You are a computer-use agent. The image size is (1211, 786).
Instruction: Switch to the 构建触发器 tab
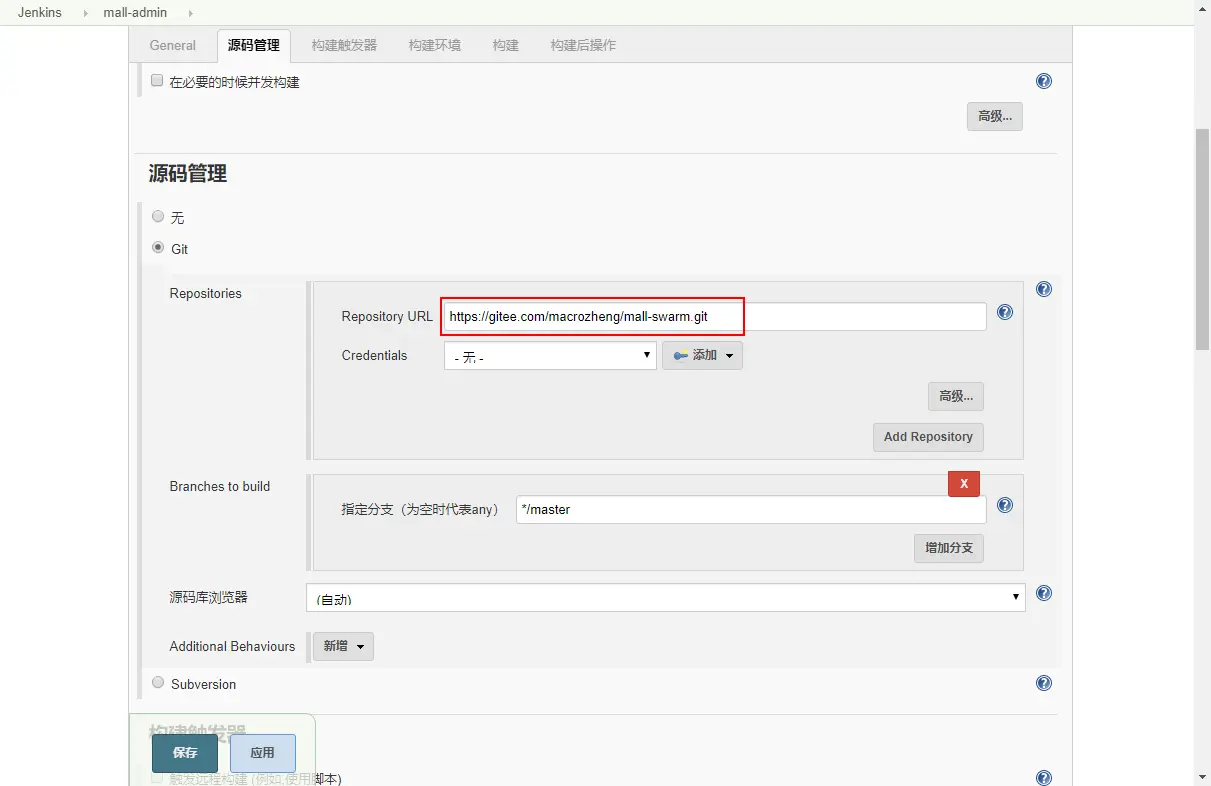point(344,45)
